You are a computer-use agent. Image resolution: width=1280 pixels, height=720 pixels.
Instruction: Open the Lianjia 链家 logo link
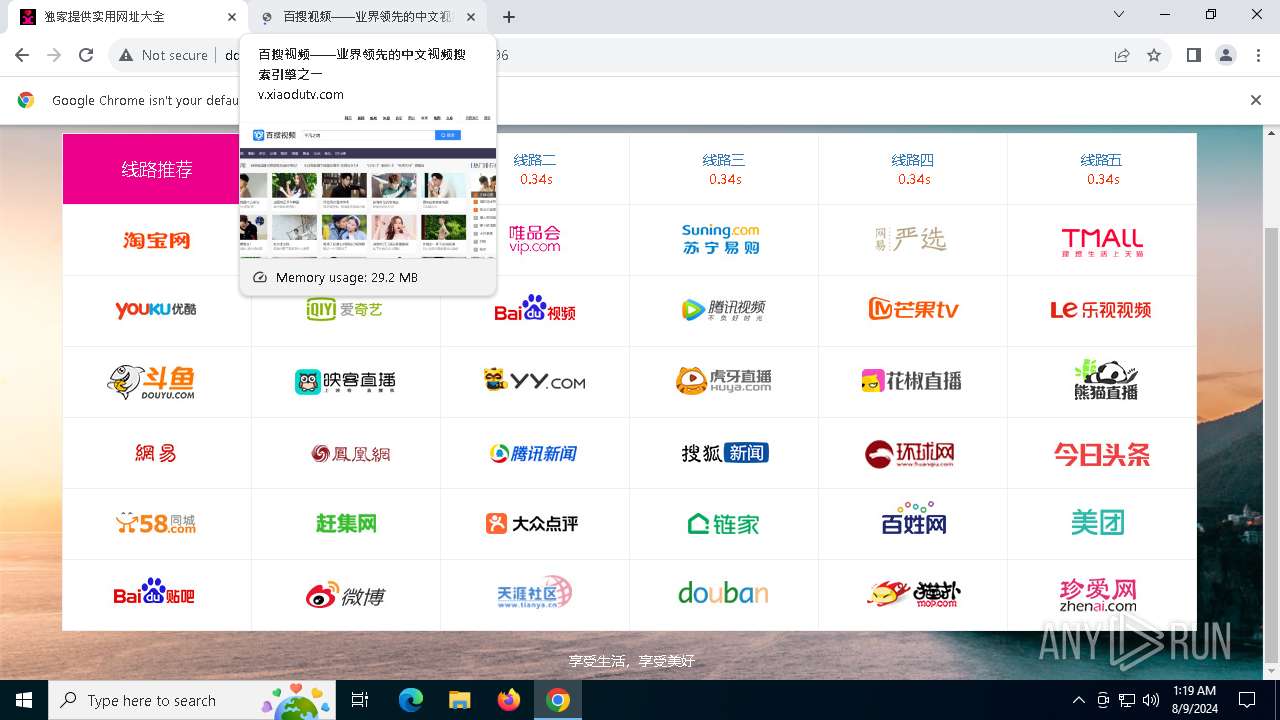(723, 523)
